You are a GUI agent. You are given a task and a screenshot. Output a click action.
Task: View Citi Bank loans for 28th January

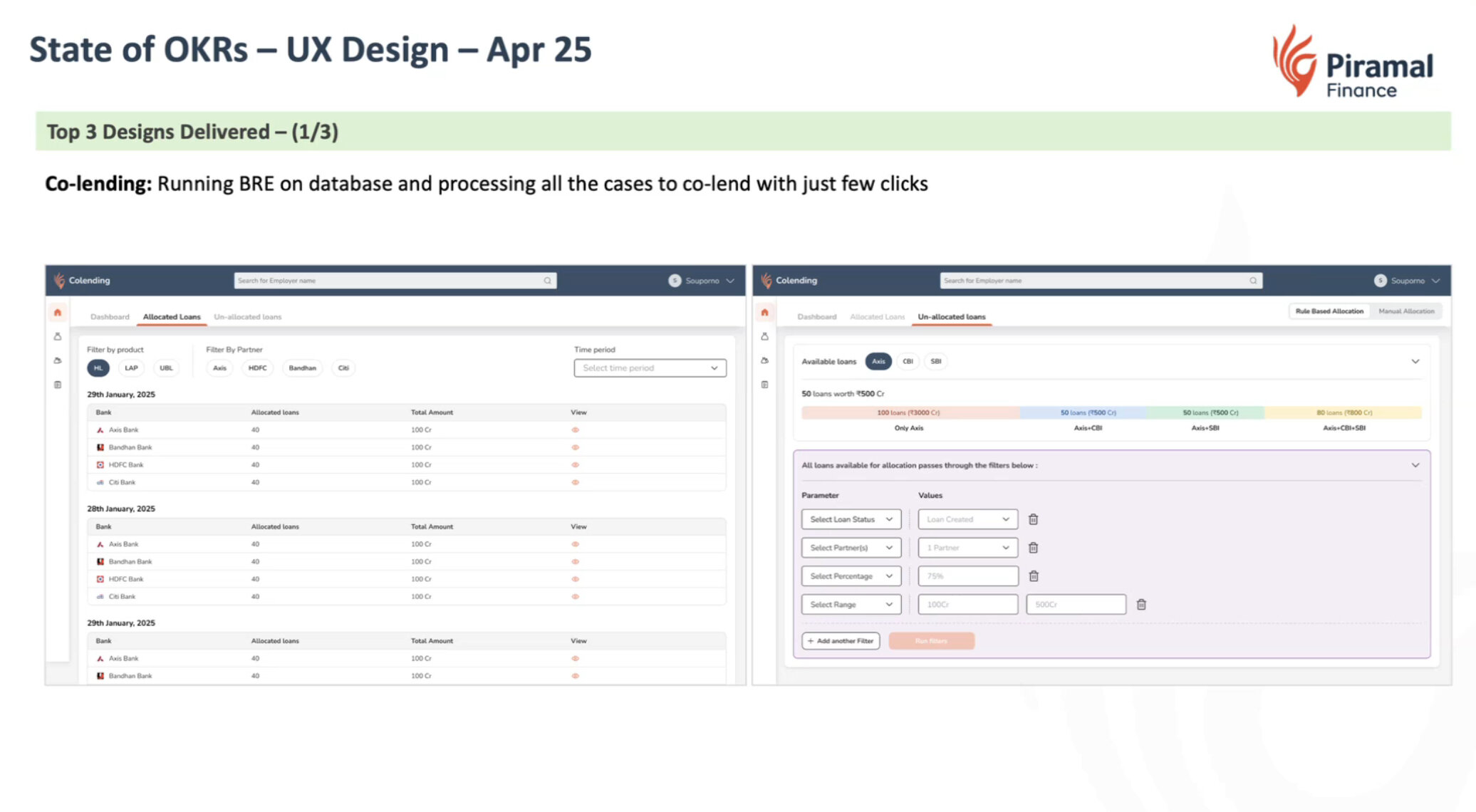click(x=575, y=597)
